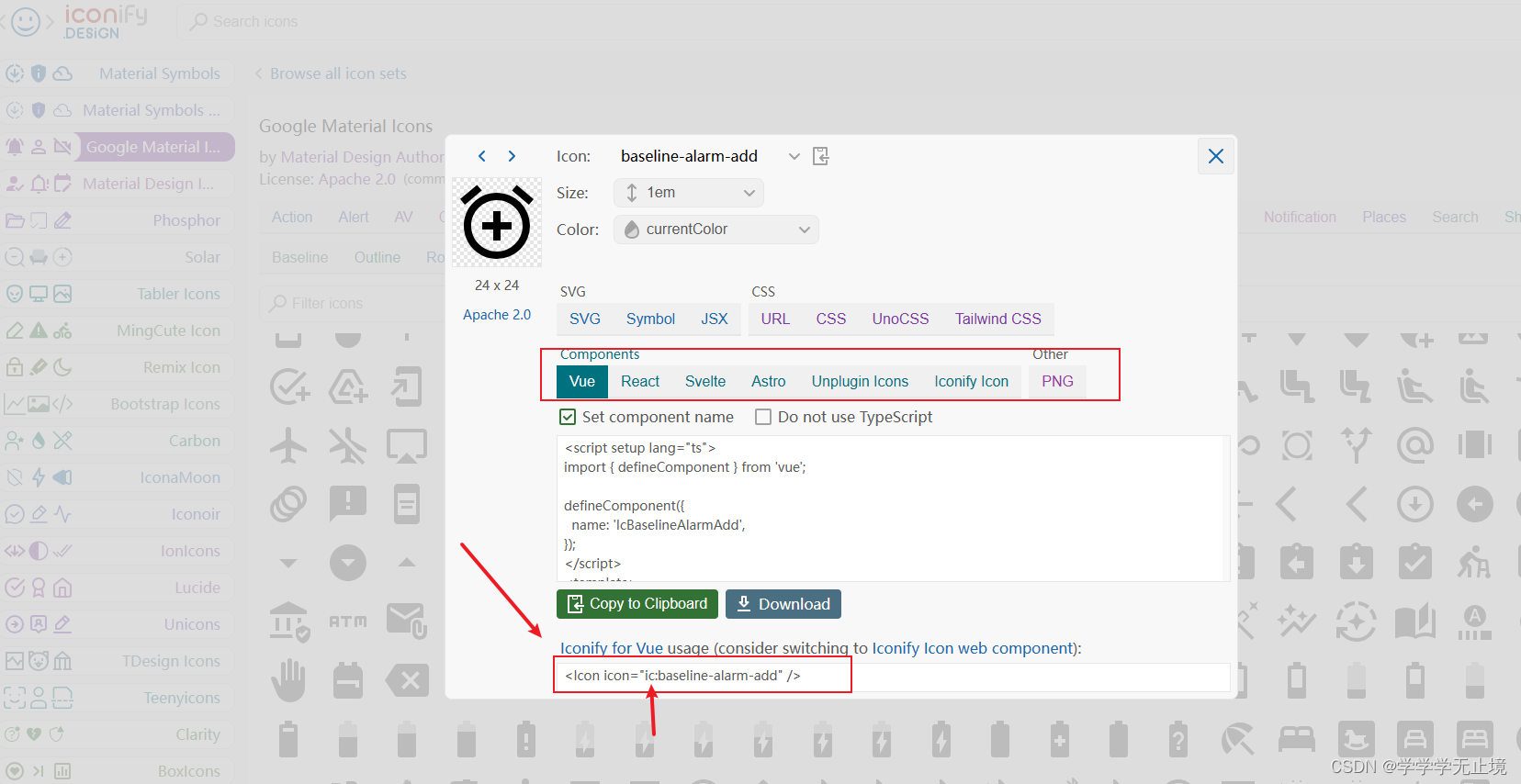
Task: Select the ATM icon in grid
Action: point(348,622)
